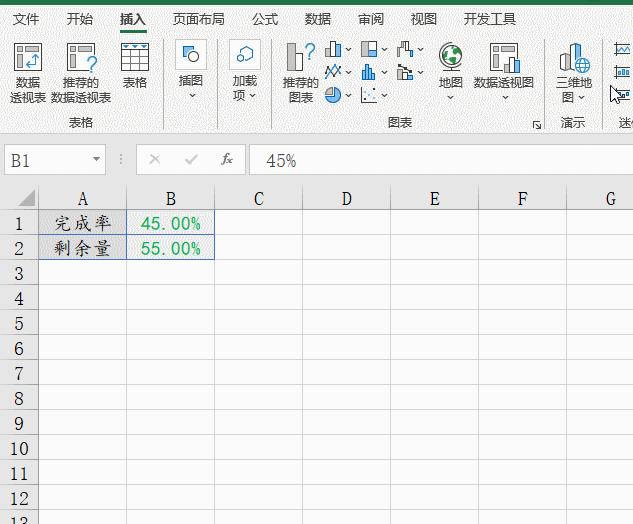Screen dimensions: 633x524
Task: Switch to the 公式 ribbon tab
Action: coord(265,19)
